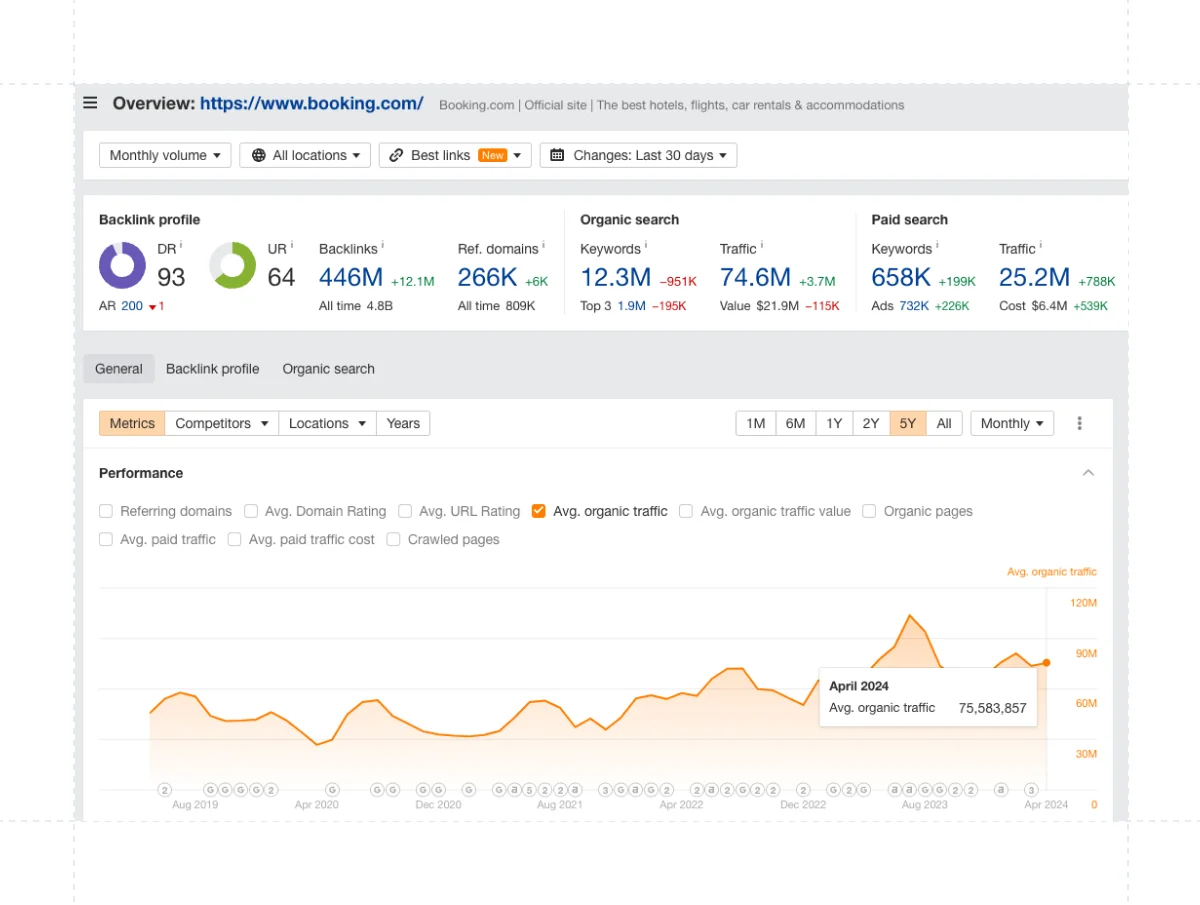
Task: Click the AR 200 rank link
Action: pos(132,306)
